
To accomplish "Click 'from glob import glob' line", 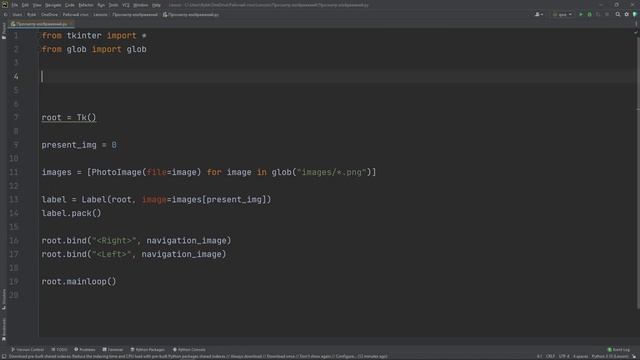I will click(x=94, y=49).
